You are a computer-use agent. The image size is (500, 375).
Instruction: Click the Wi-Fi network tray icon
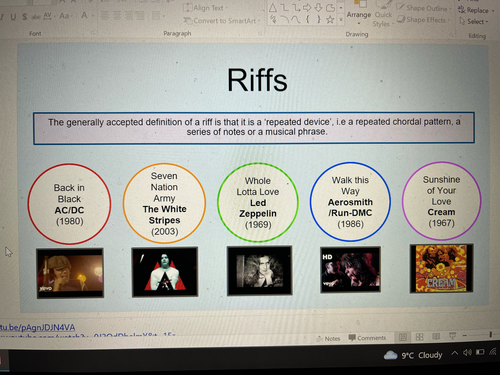(x=493, y=351)
